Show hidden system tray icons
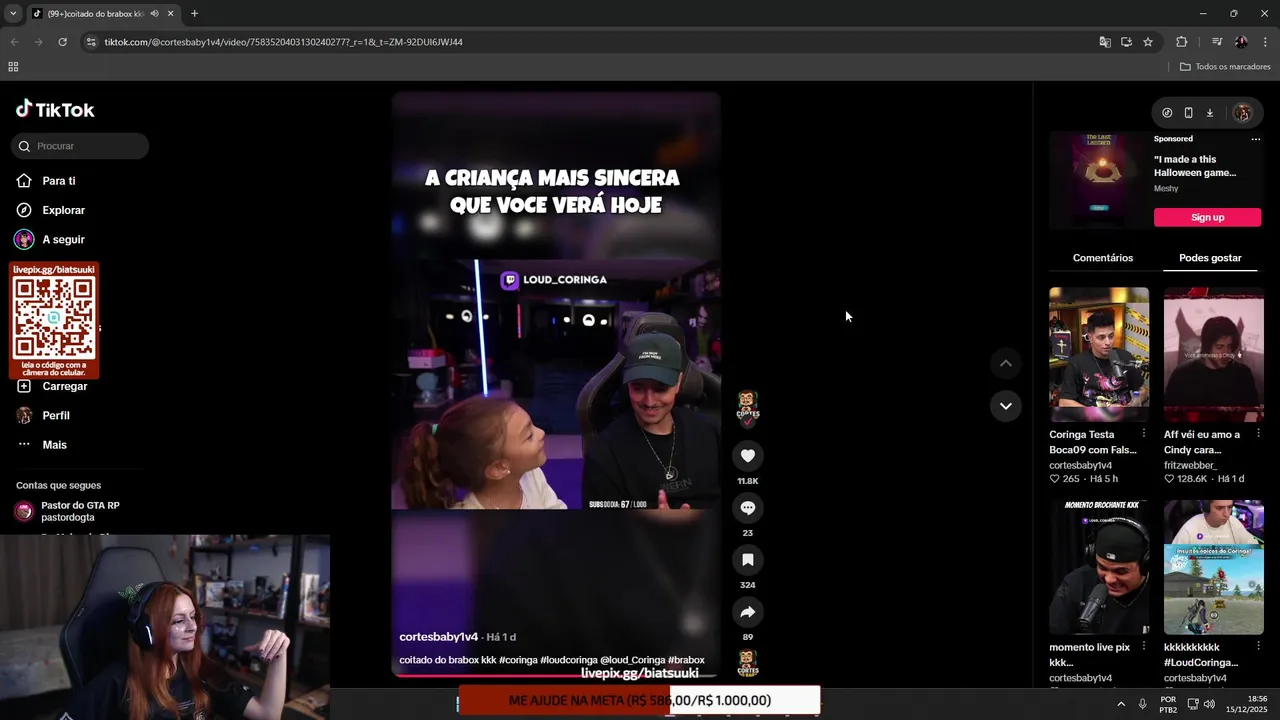1280x720 pixels. (1120, 704)
